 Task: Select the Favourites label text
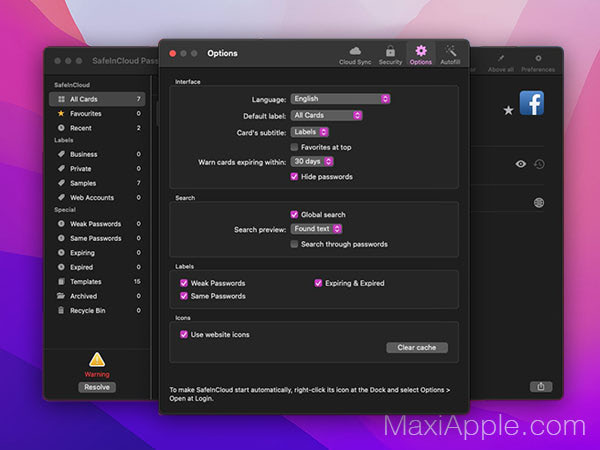[86, 114]
